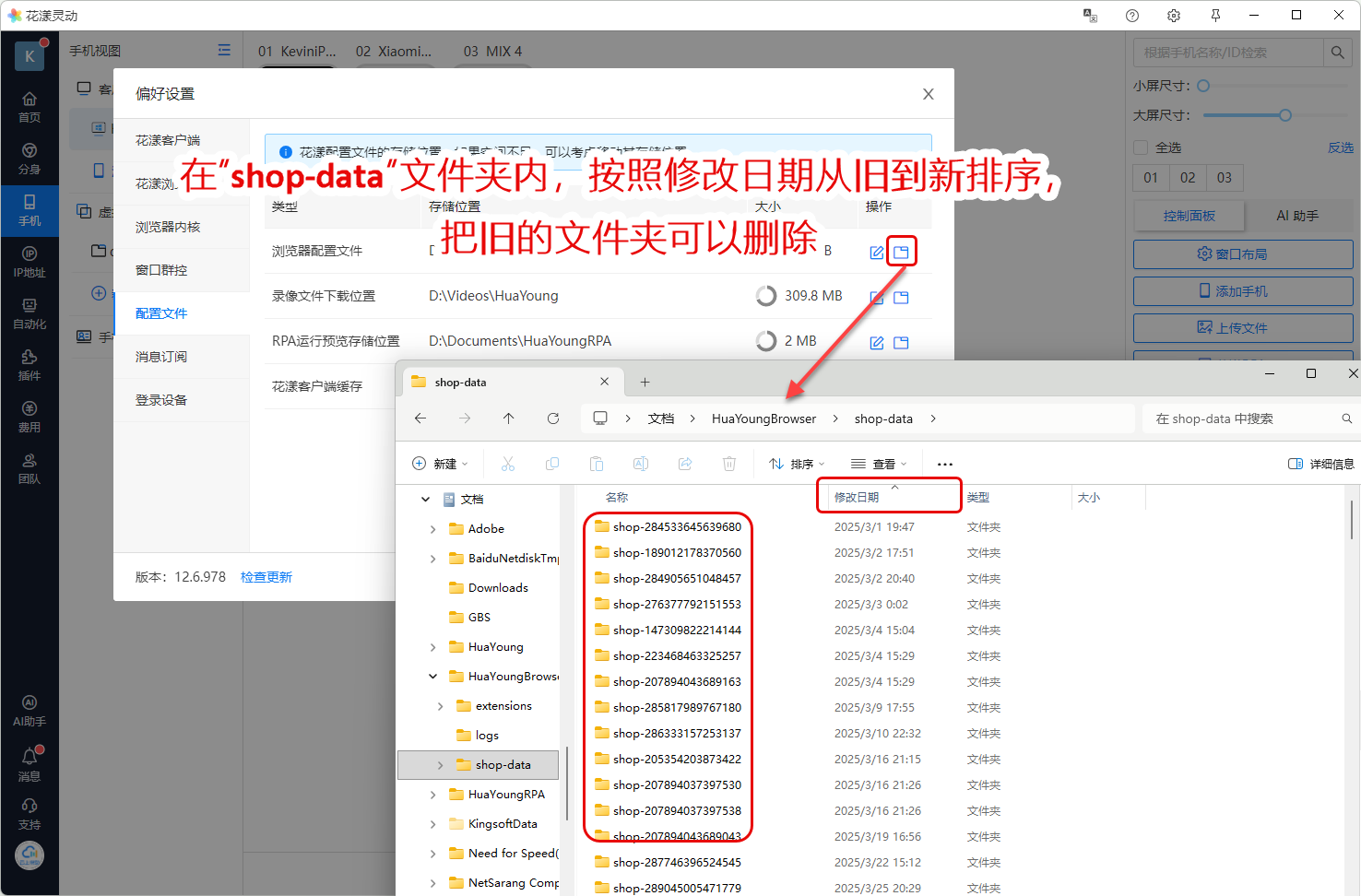
Task: Go to 自动化 in the sidebar
Action: [x=30, y=313]
